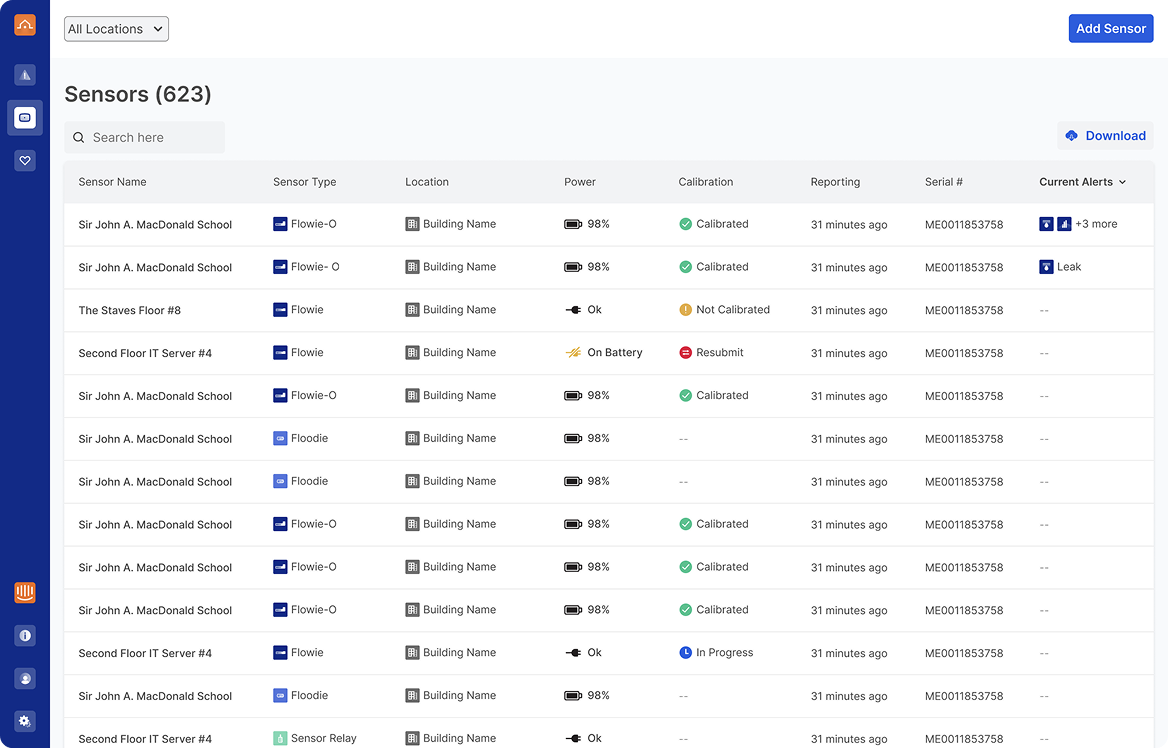Click the Resubmit status text
This screenshot has width=1168, height=749.
(x=720, y=353)
